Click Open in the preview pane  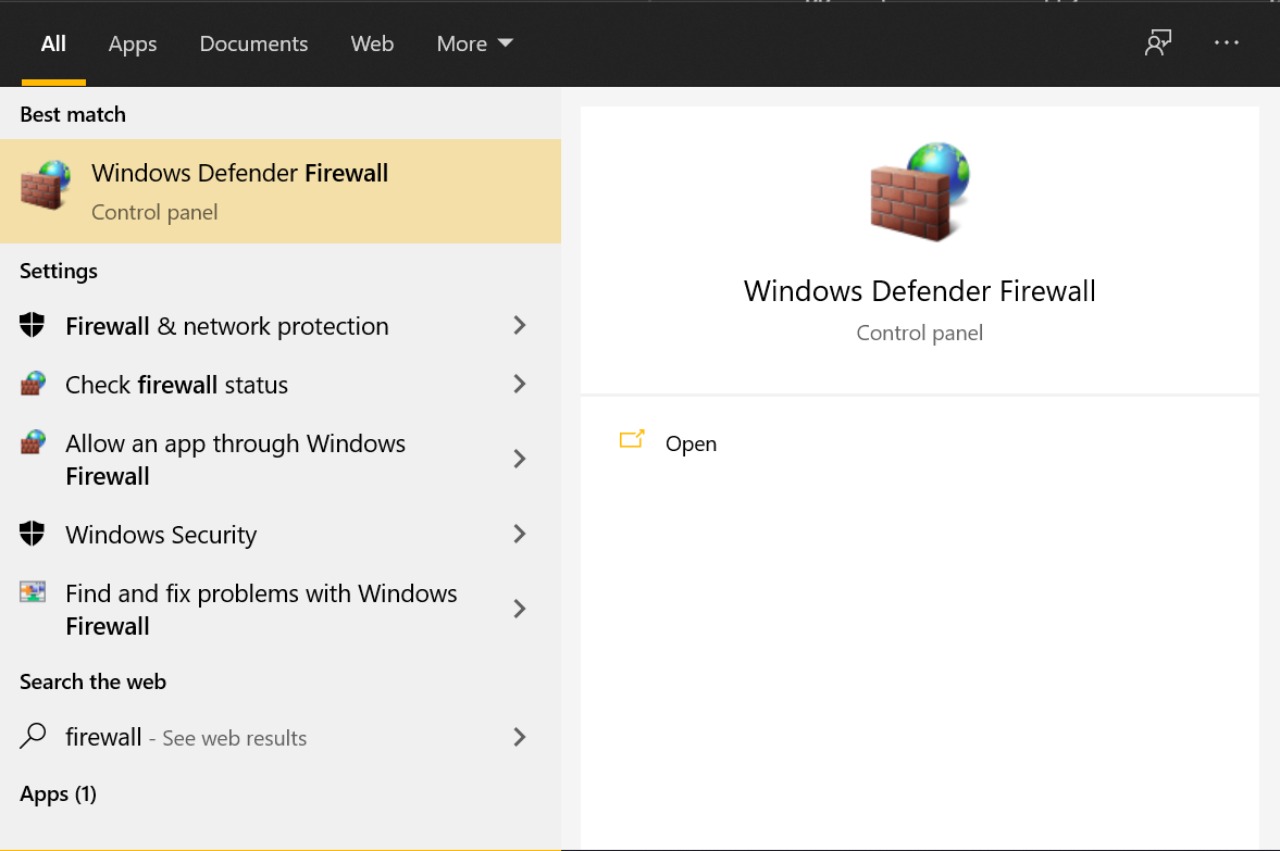pyautogui.click(x=691, y=444)
